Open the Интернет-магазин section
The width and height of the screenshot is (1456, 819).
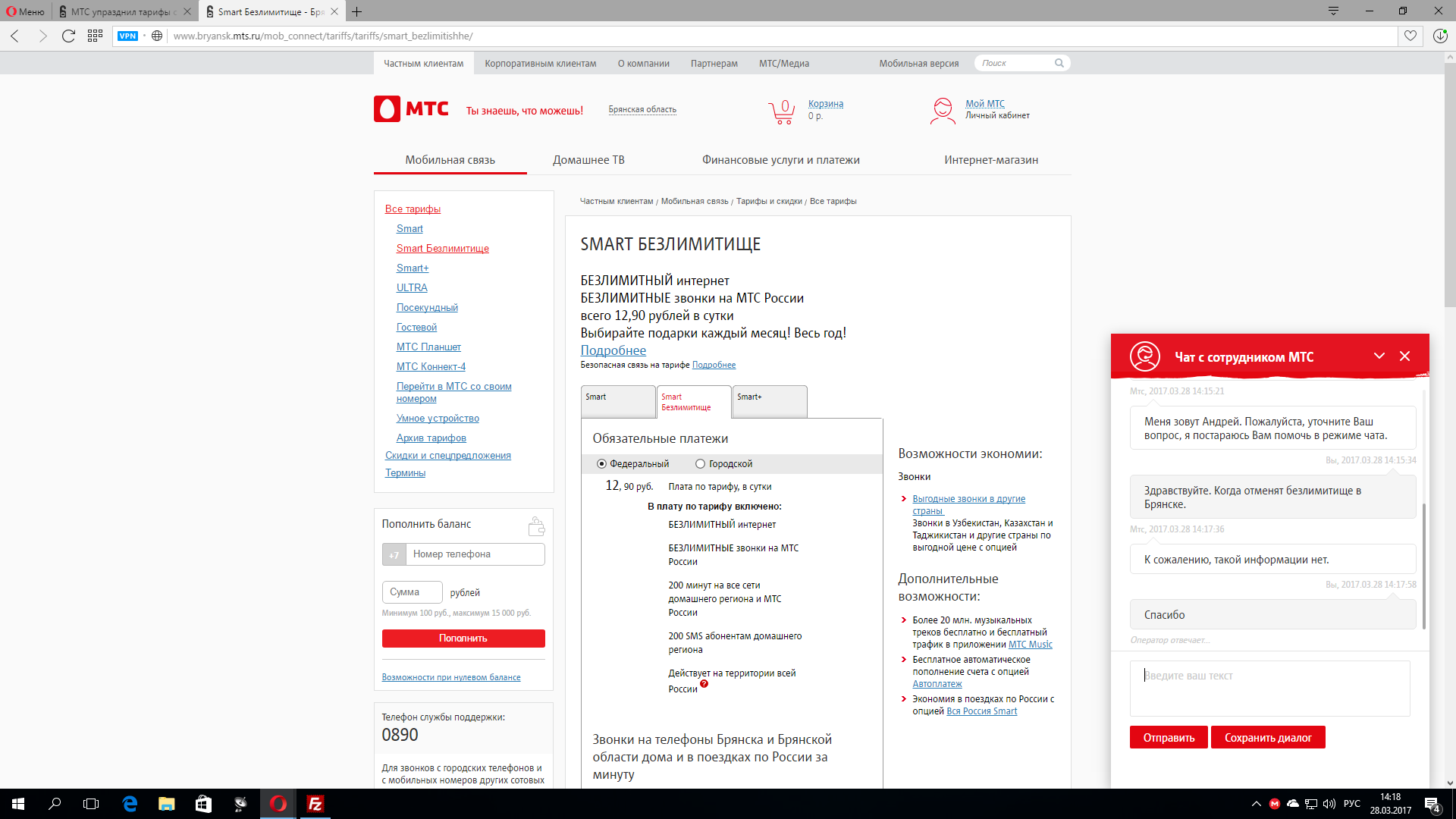(991, 160)
